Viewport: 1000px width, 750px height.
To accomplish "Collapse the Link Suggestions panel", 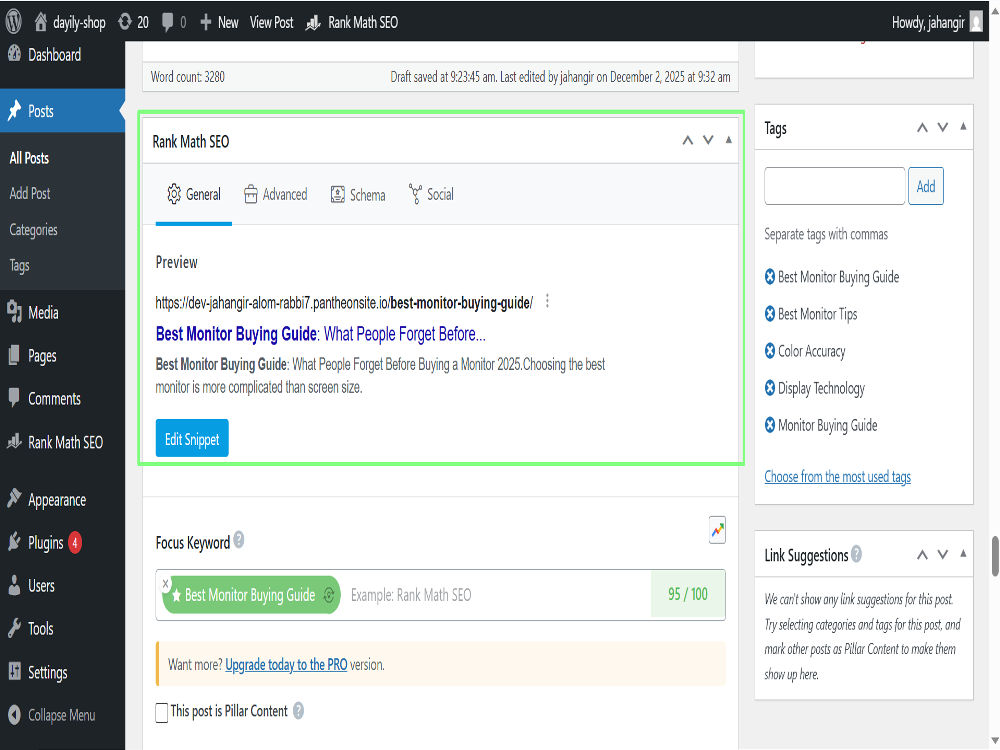I will pyautogui.click(x=963, y=554).
